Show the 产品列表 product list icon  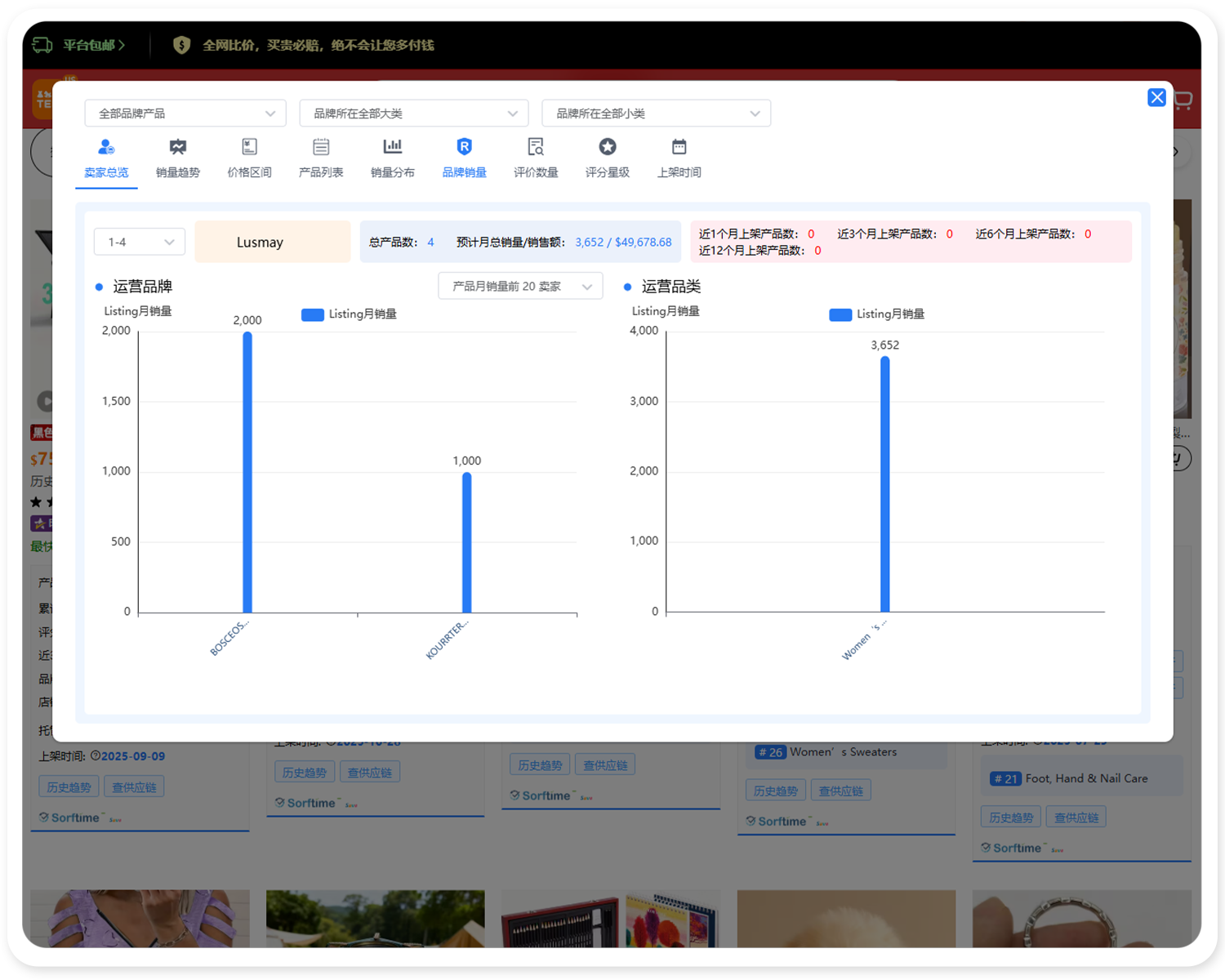pos(321,148)
